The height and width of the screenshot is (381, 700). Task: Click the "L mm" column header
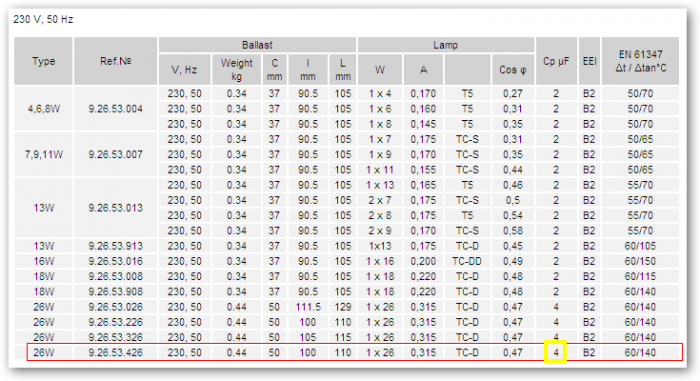click(342, 70)
